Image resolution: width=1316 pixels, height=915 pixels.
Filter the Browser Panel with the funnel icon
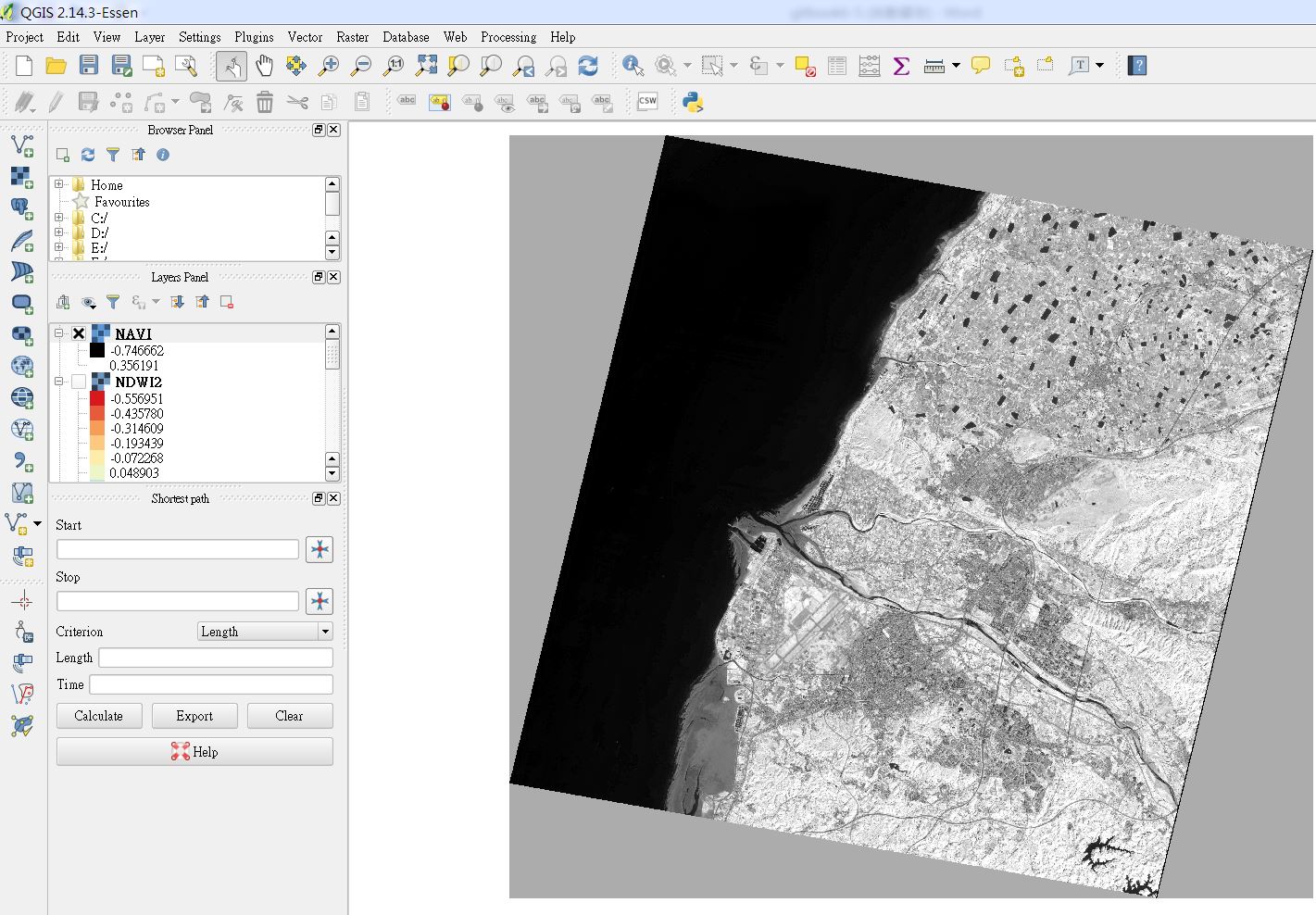pyautogui.click(x=113, y=155)
